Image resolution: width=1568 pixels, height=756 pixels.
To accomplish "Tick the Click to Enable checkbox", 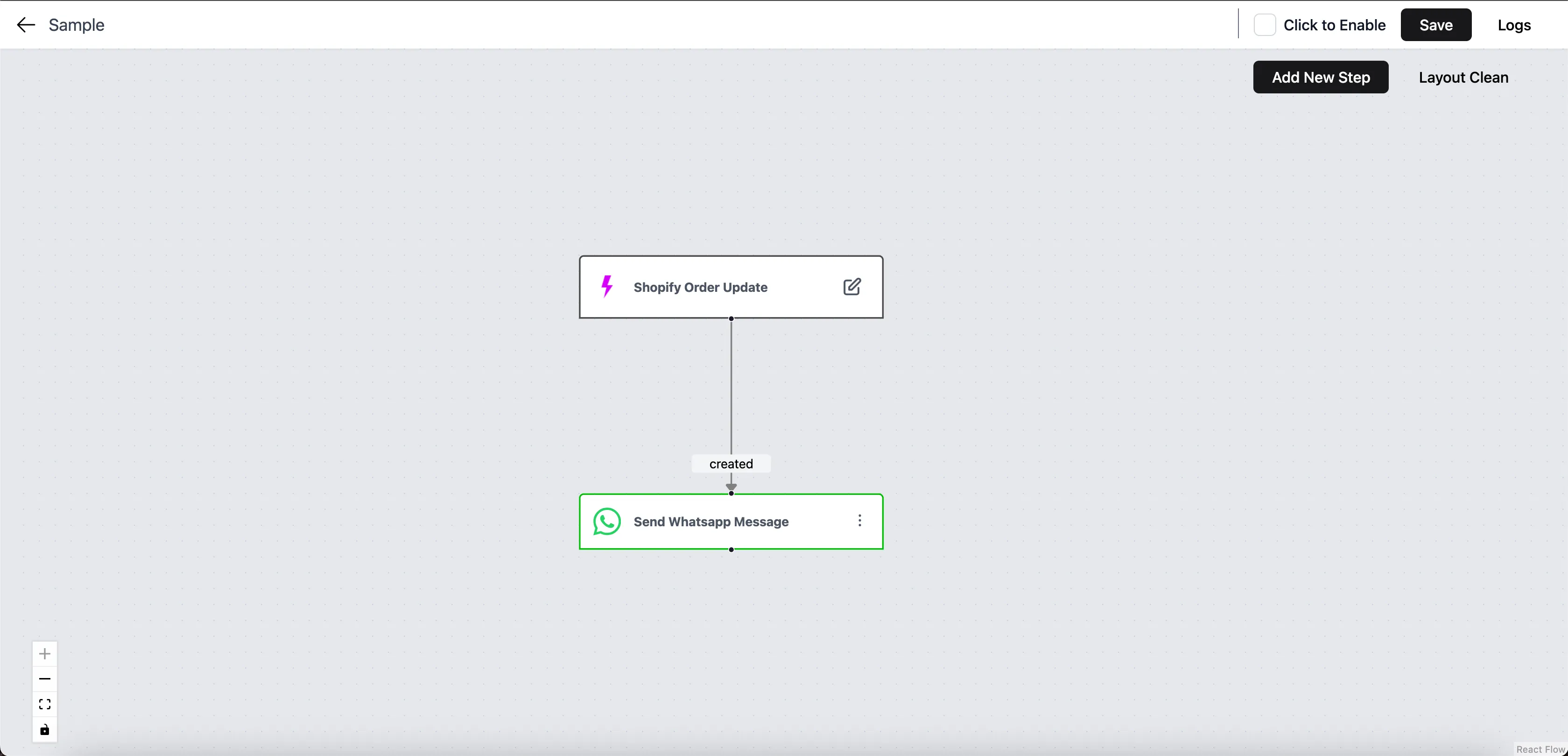I will (1264, 25).
